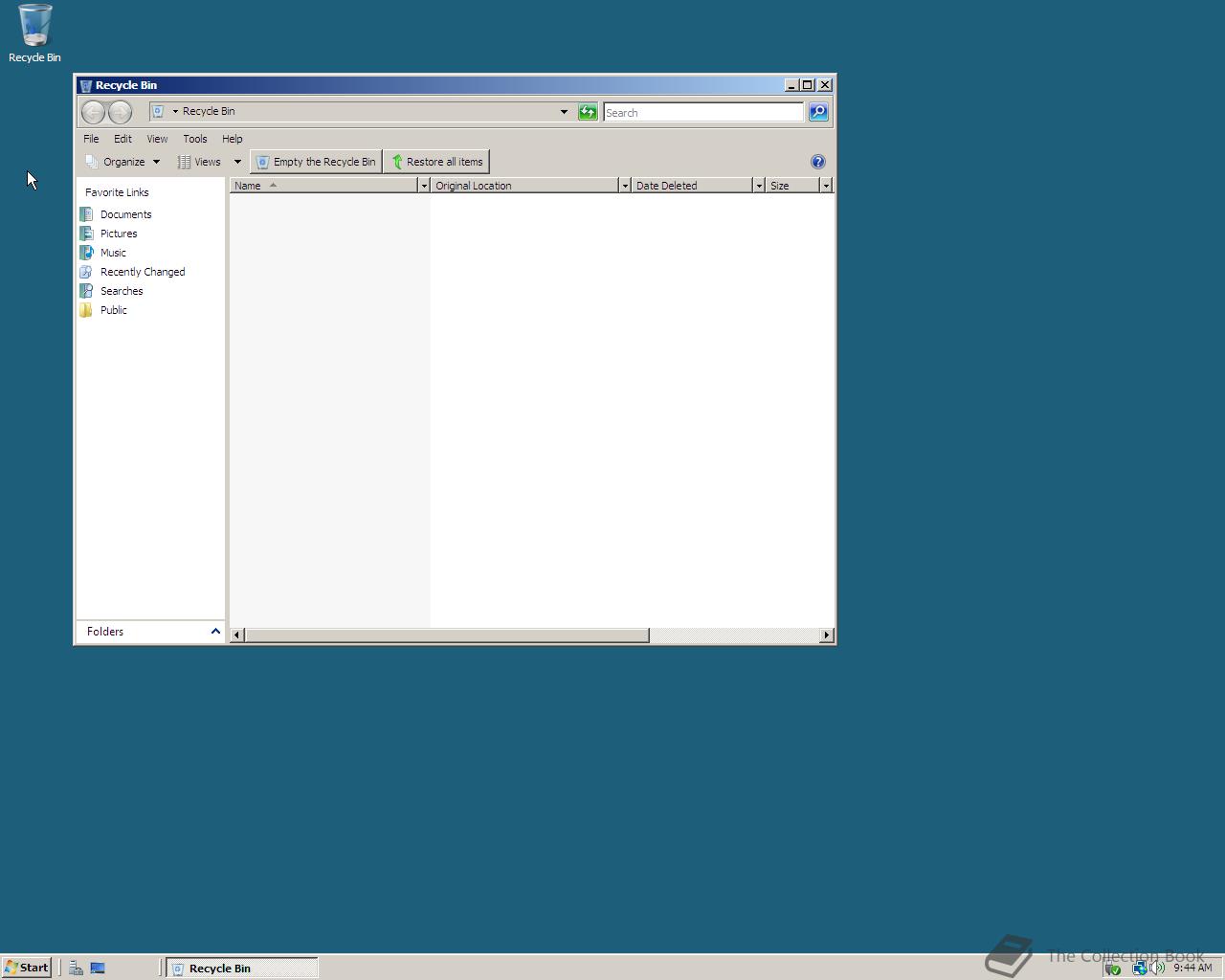Open the Searches favorite link
Screen dimensions: 1225x980
(122, 291)
